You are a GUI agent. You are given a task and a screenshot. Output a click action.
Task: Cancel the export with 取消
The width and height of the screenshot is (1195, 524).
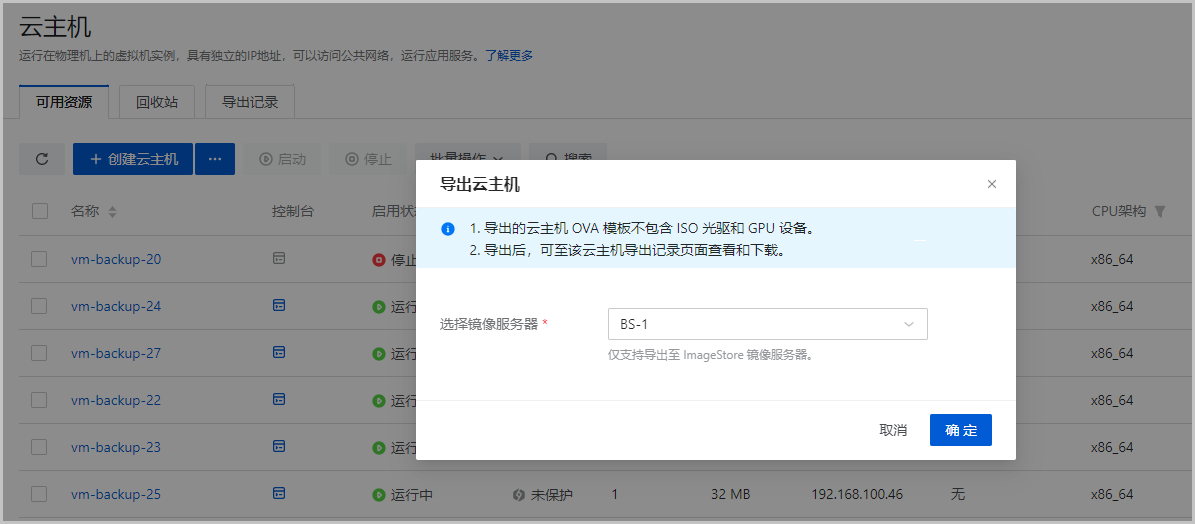[893, 430]
